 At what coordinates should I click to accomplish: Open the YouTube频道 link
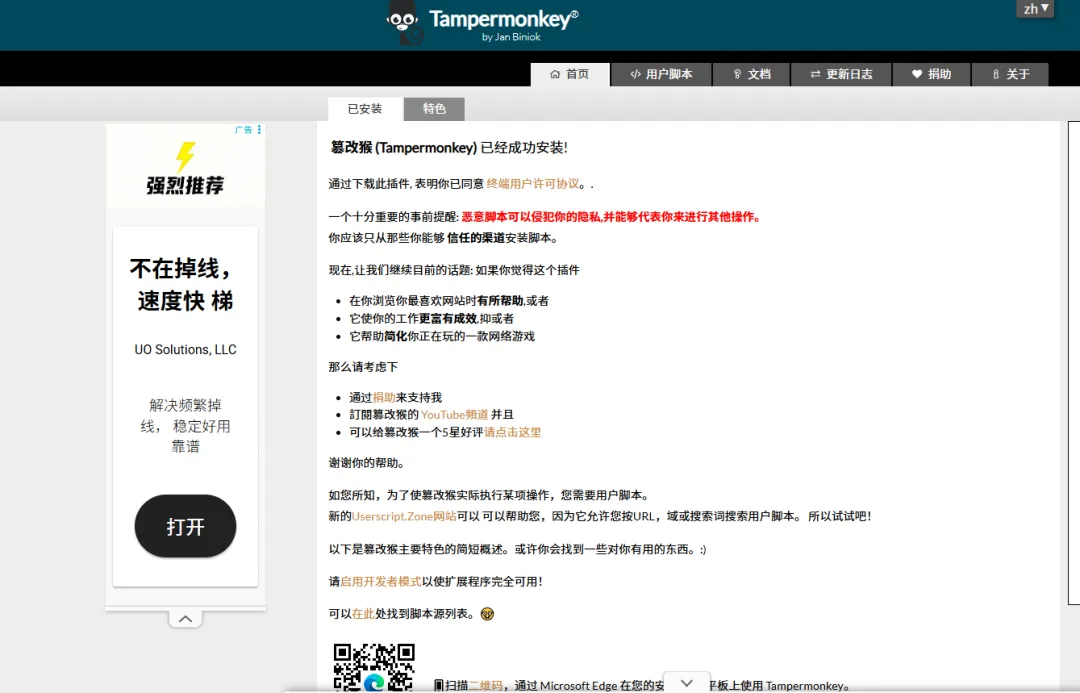[454, 415]
